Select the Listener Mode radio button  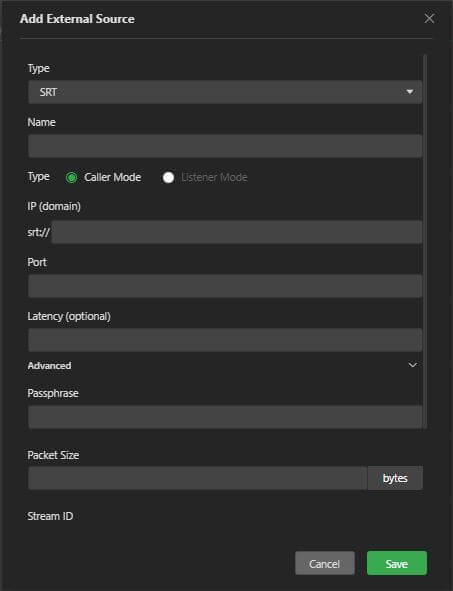168,177
